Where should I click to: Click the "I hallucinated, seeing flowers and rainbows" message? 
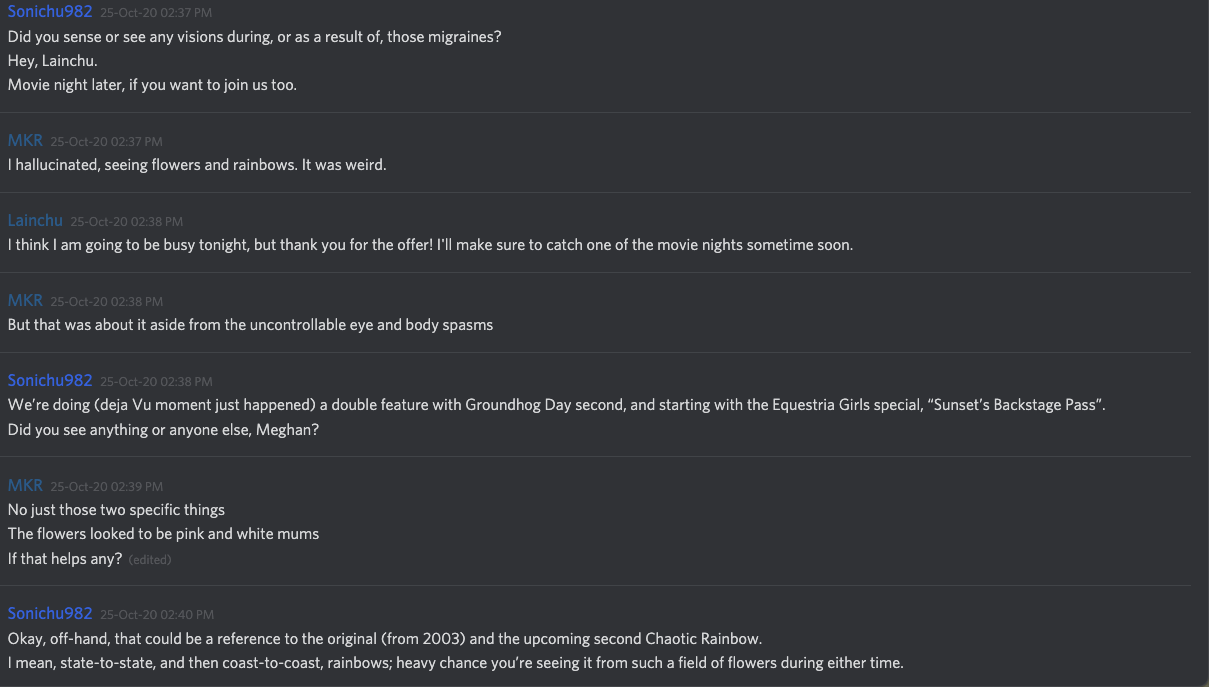197,165
